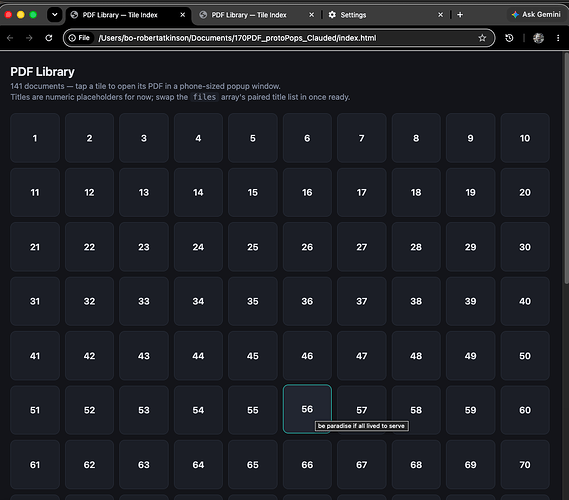
Task: Open the tab search dropdown arrow
Action: coord(54,15)
